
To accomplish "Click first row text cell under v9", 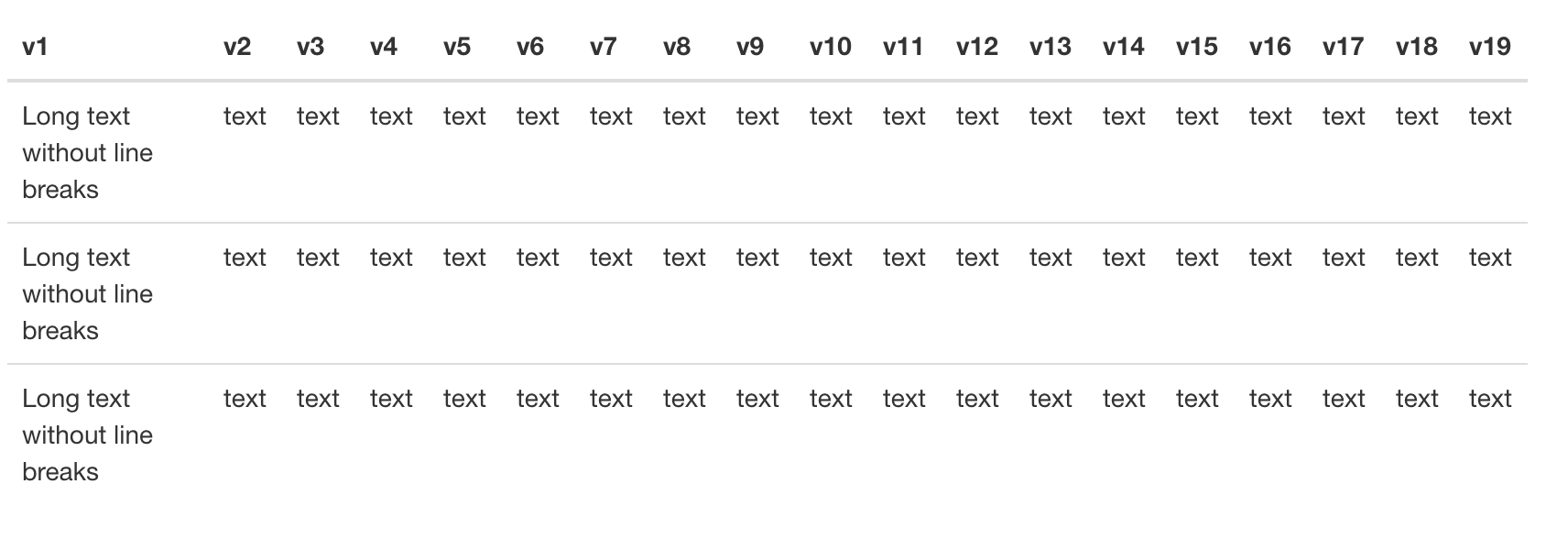I will (x=757, y=116).
